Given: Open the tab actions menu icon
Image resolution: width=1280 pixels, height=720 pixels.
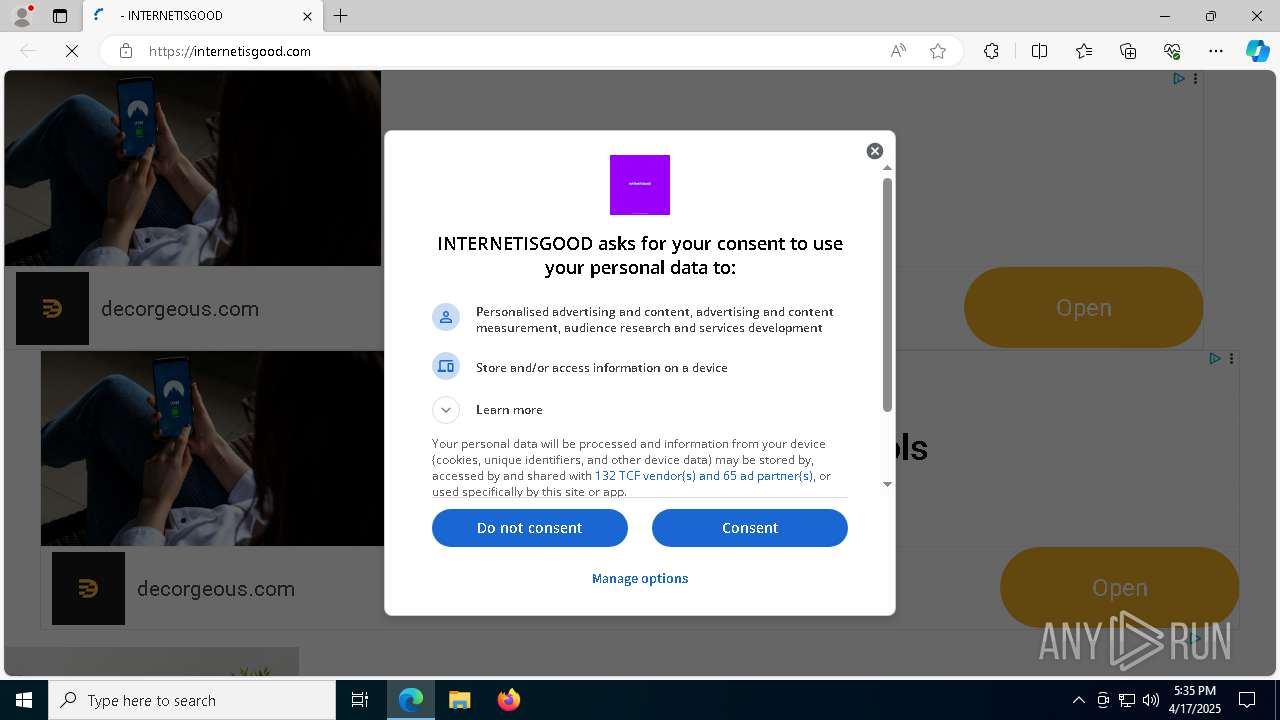Looking at the screenshot, I should pyautogui.click(x=60, y=16).
